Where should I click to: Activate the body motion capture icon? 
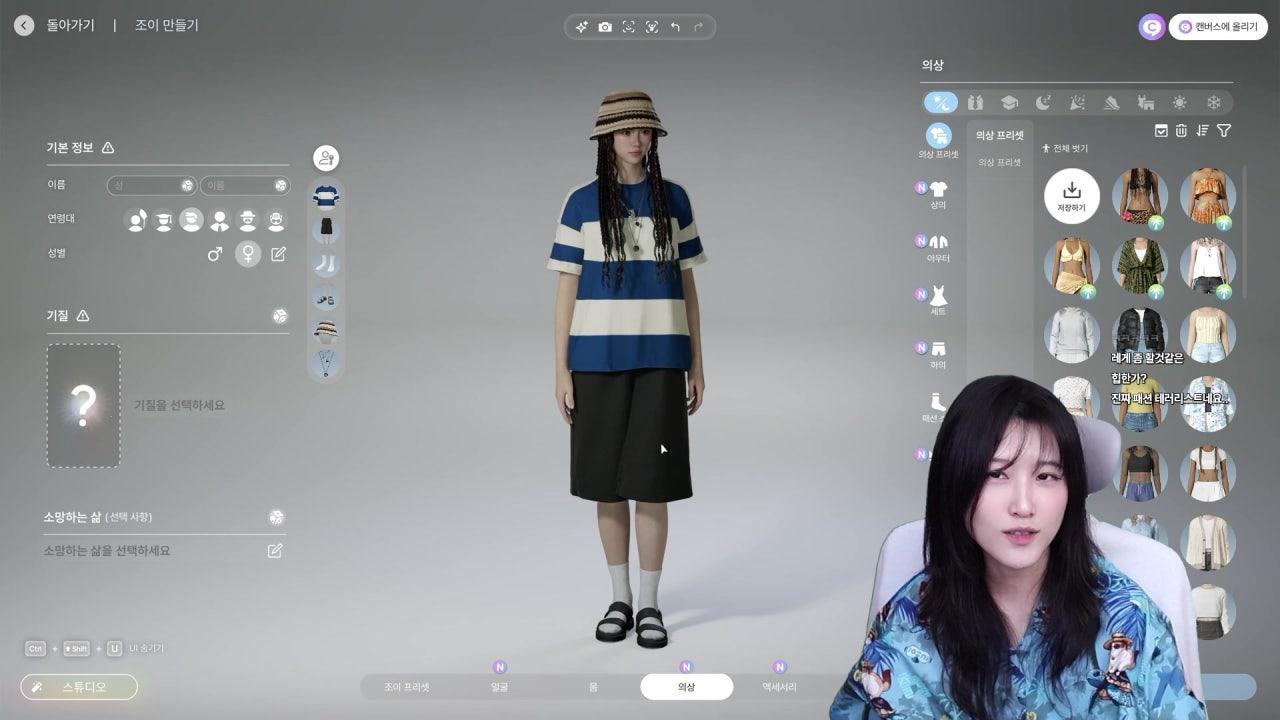[652, 27]
